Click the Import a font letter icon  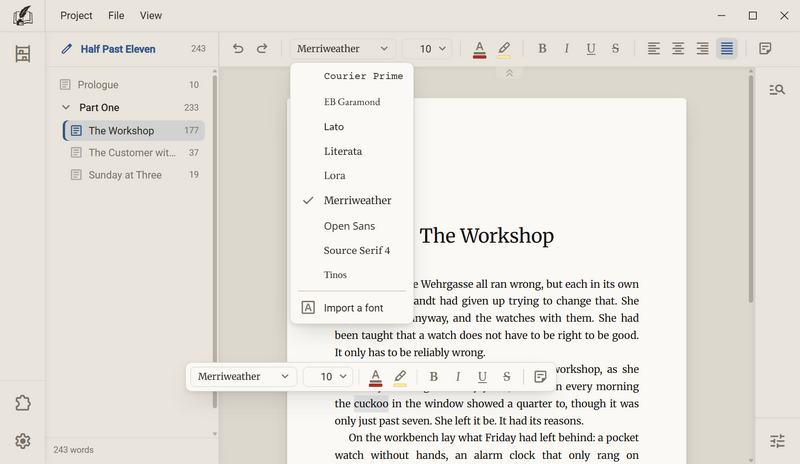[308, 307]
